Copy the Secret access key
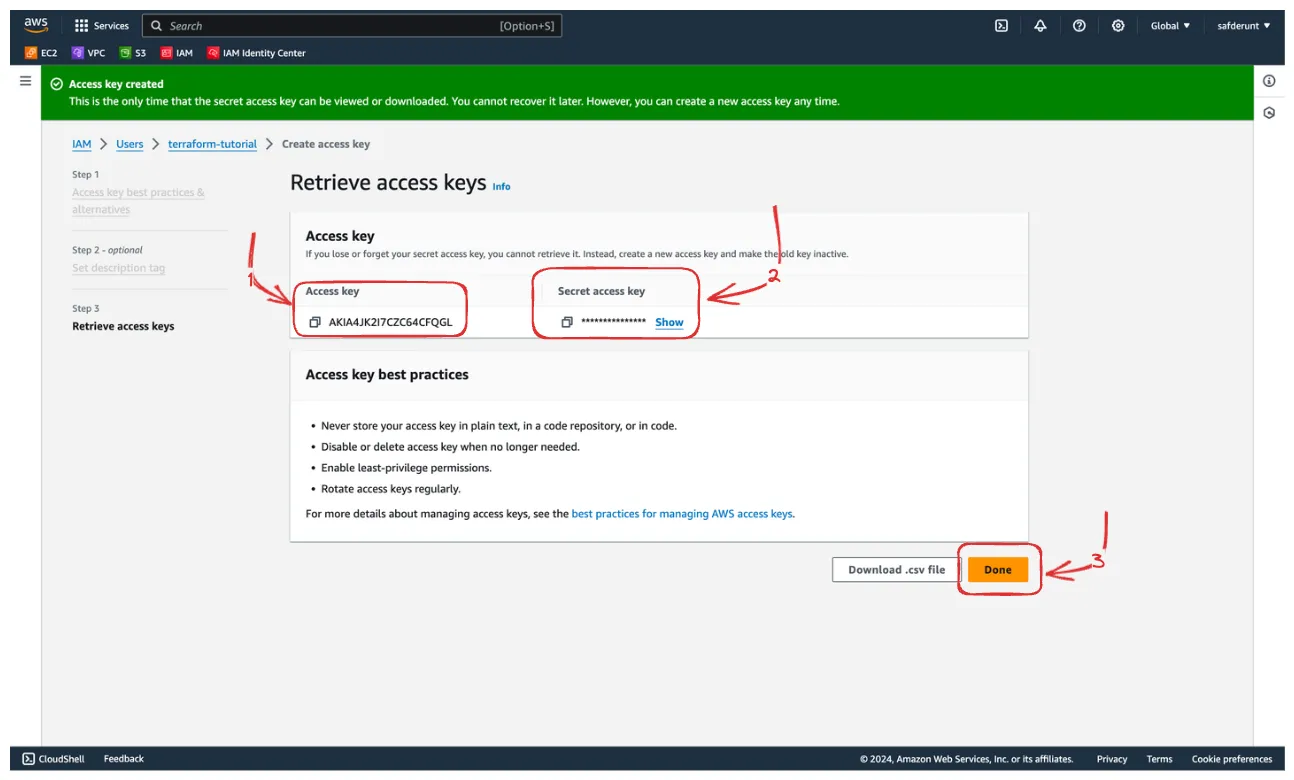 click(x=566, y=322)
